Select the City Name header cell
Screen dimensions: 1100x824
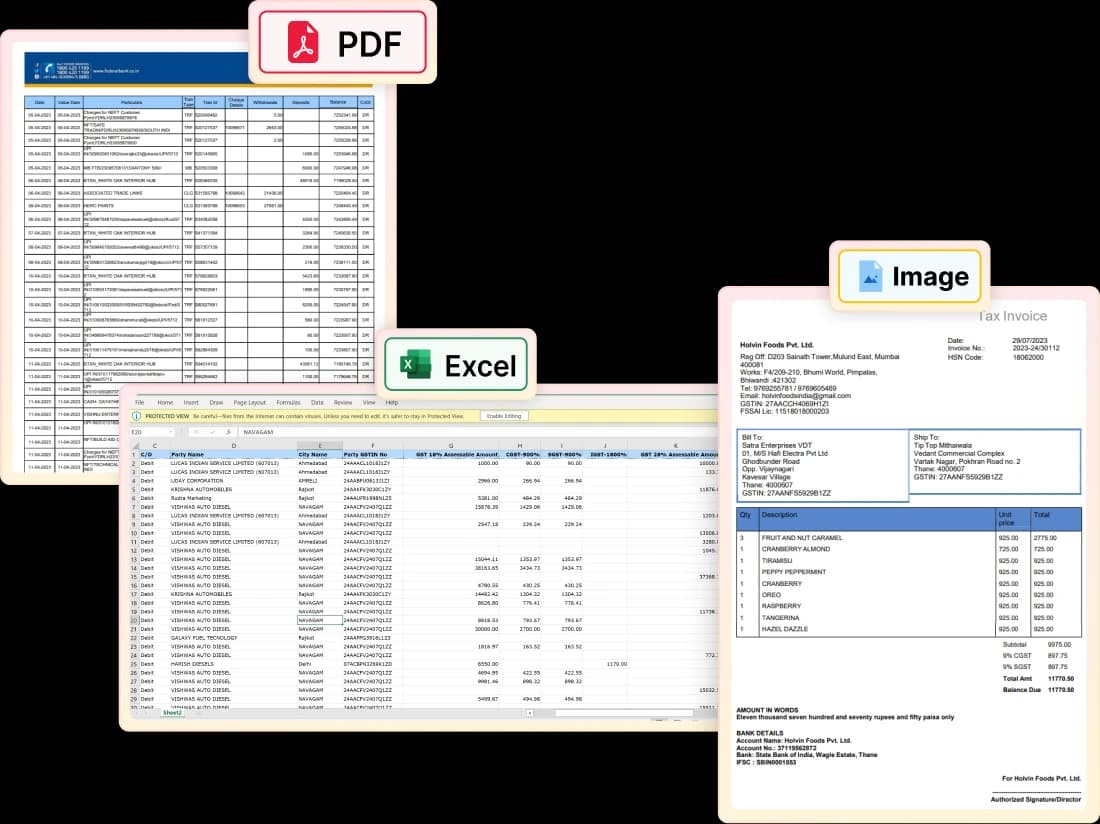tap(319, 454)
